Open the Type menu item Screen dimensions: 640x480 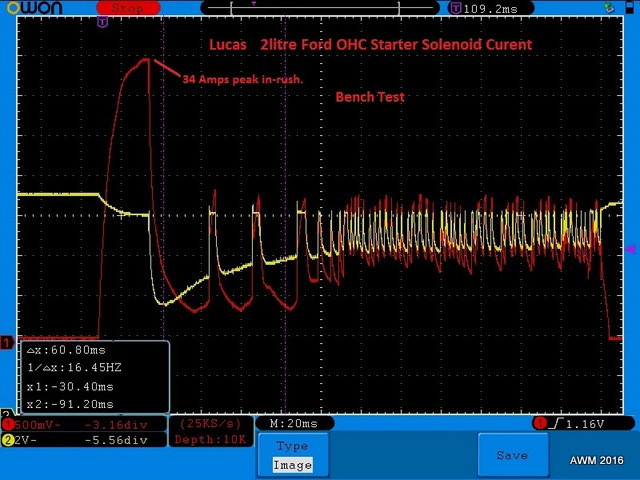click(x=292, y=446)
